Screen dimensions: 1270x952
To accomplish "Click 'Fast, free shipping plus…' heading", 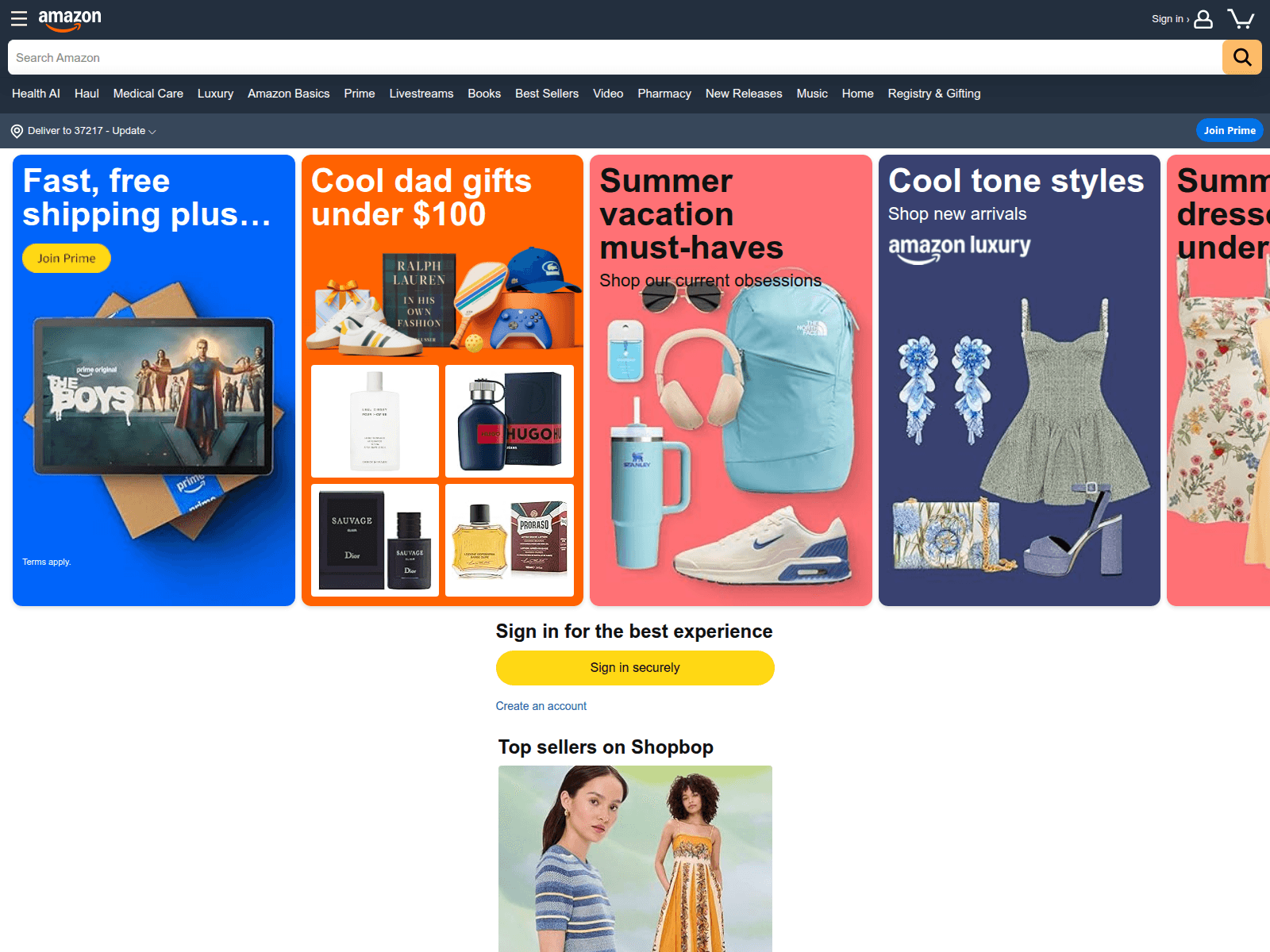I will (x=147, y=198).
